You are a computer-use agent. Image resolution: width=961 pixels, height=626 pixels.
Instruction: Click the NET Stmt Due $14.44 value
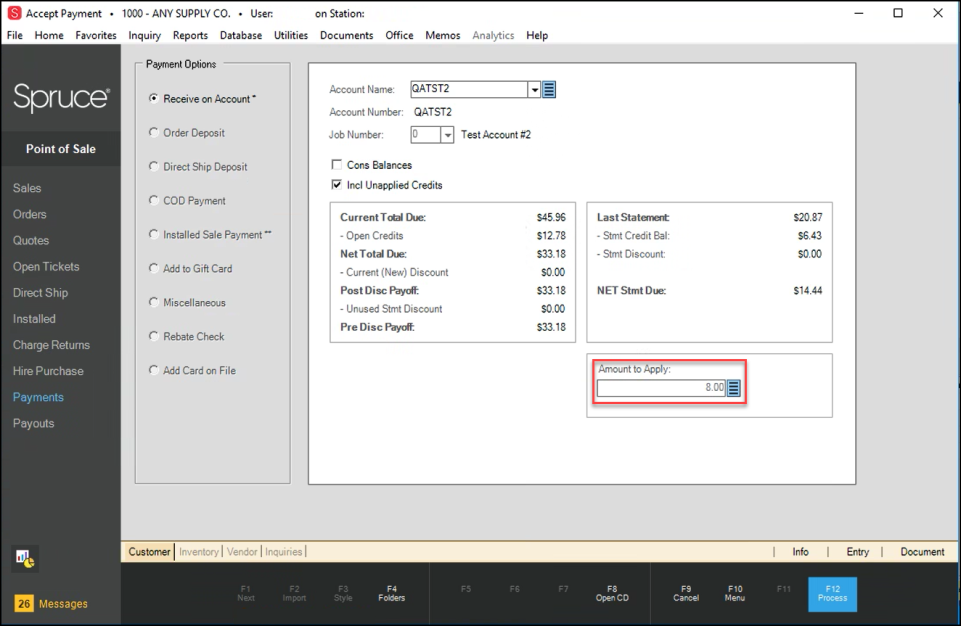(808, 291)
